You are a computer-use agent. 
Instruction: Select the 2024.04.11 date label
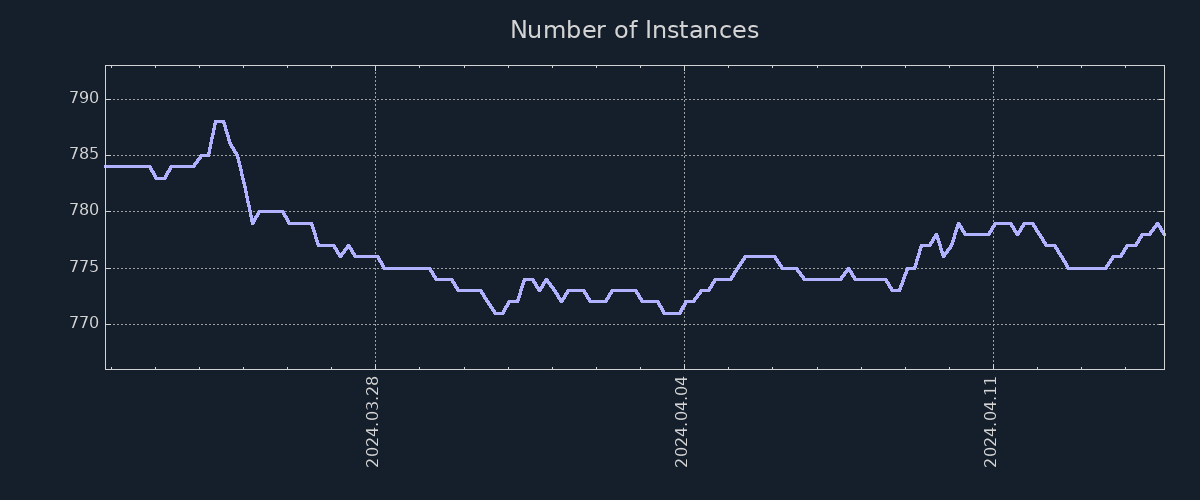991,421
